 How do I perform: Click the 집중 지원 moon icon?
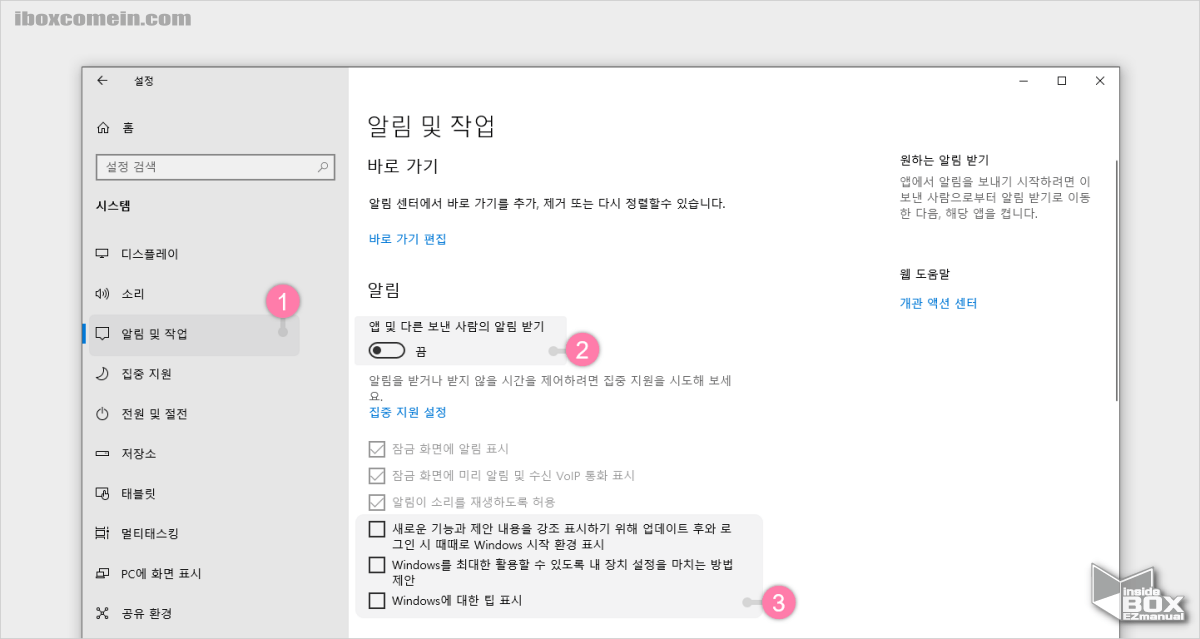point(103,373)
